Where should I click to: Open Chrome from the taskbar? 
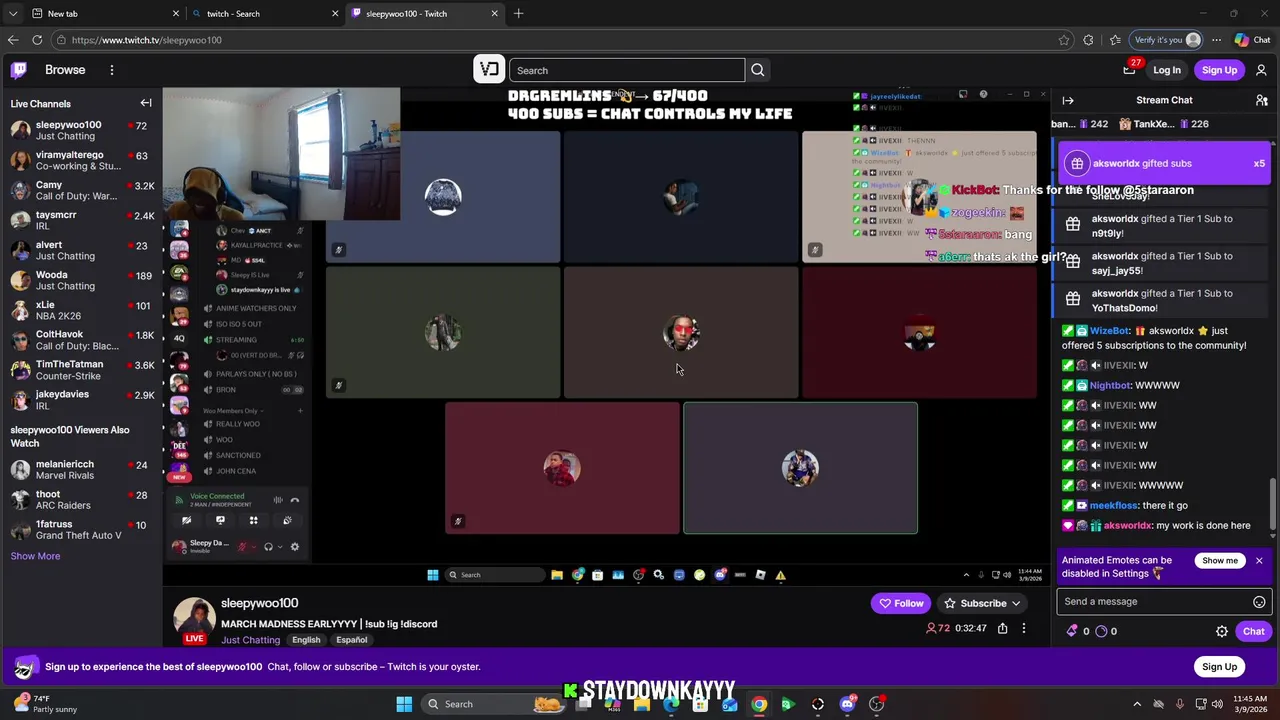(x=759, y=704)
